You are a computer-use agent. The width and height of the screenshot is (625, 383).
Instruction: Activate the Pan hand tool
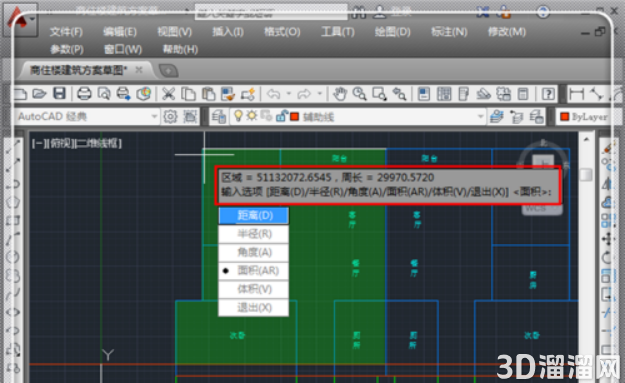tap(340, 94)
